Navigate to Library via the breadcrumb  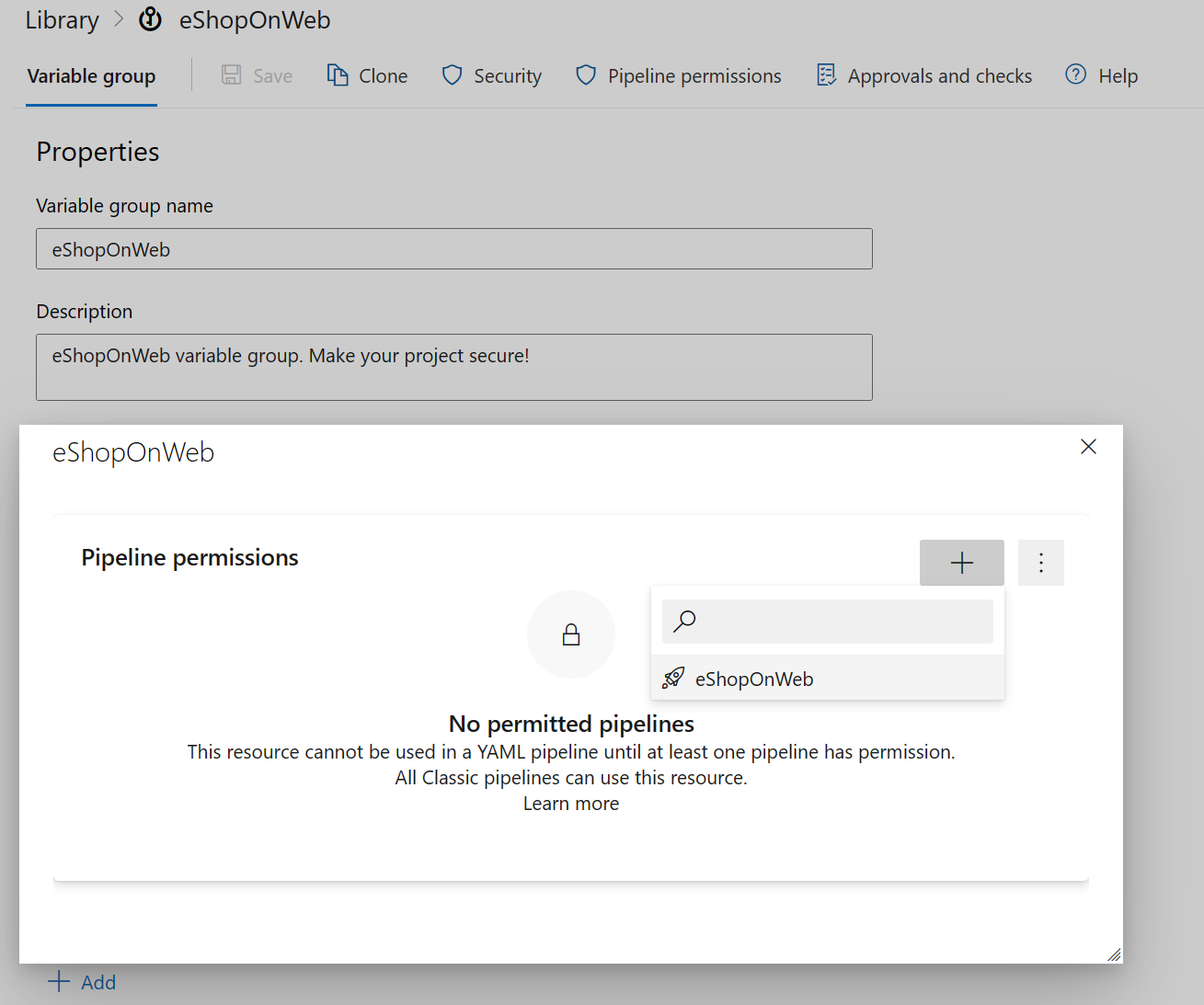pyautogui.click(x=61, y=18)
